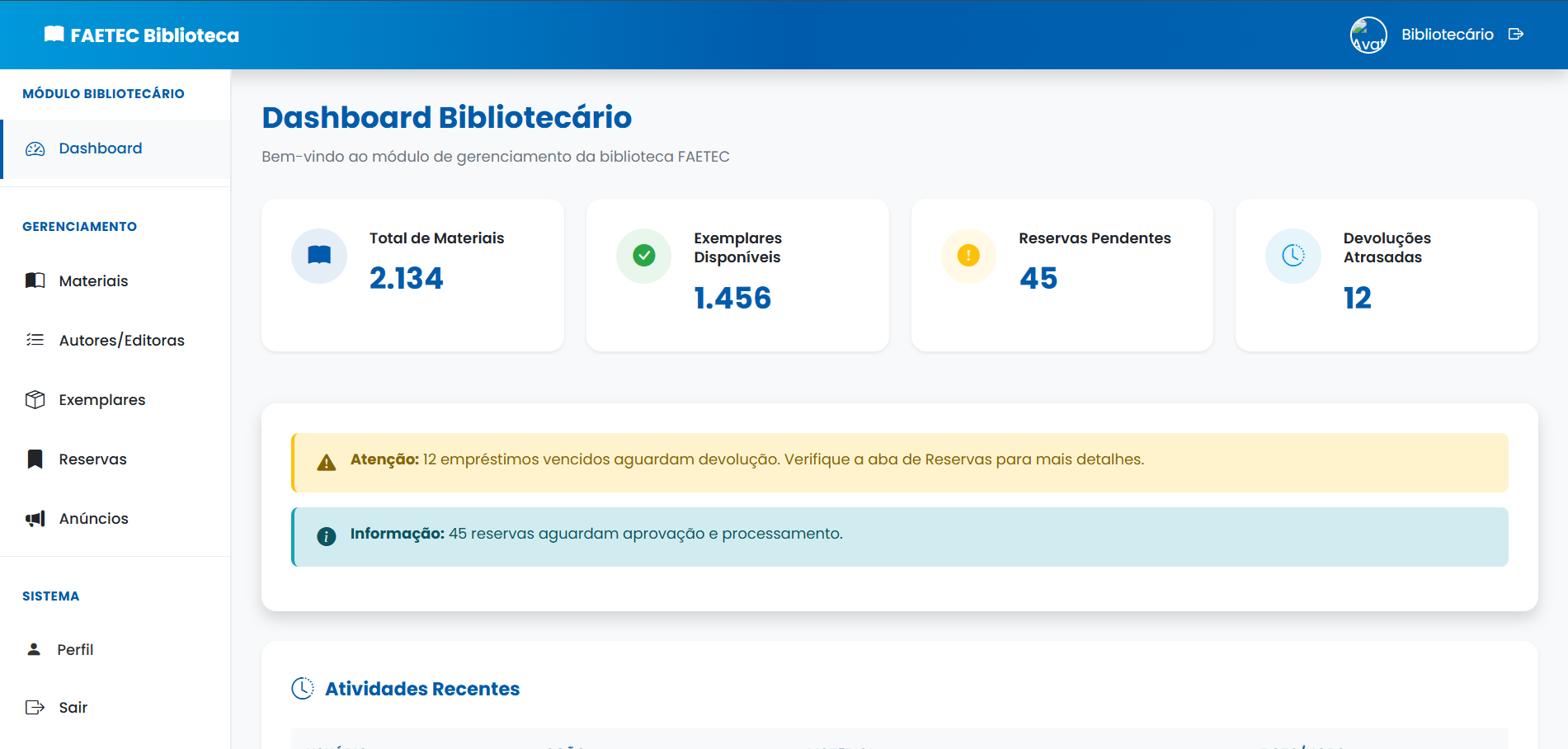This screenshot has width=1568, height=749.
Task: Click the green check icon on Exemplares Disponíveis
Action: (643, 256)
